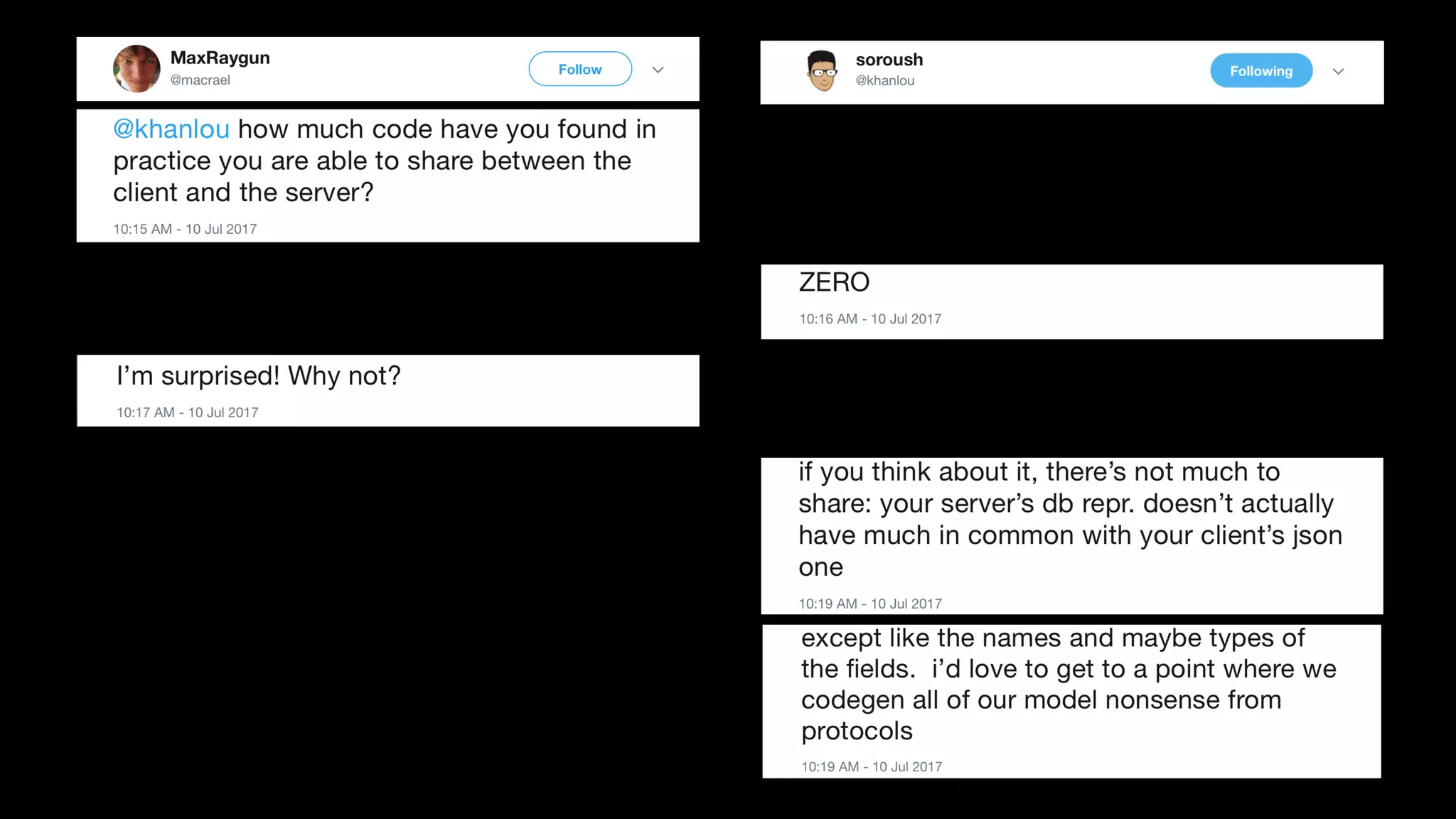Select the "I'm surprised! Why not?" tweet
This screenshot has height=819, width=1456.
[x=259, y=376]
